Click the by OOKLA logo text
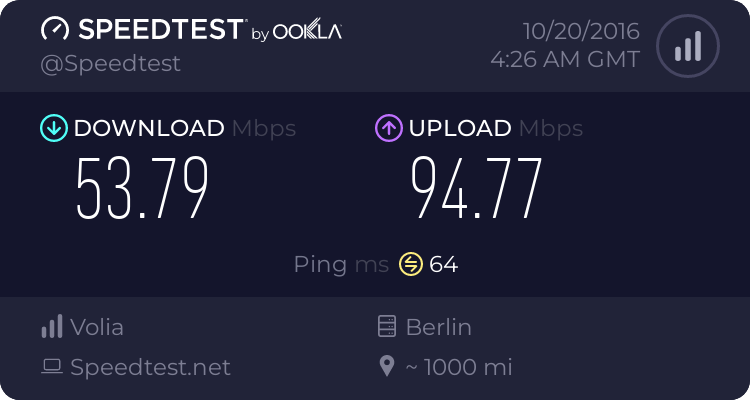This screenshot has width=750, height=400. point(297,32)
